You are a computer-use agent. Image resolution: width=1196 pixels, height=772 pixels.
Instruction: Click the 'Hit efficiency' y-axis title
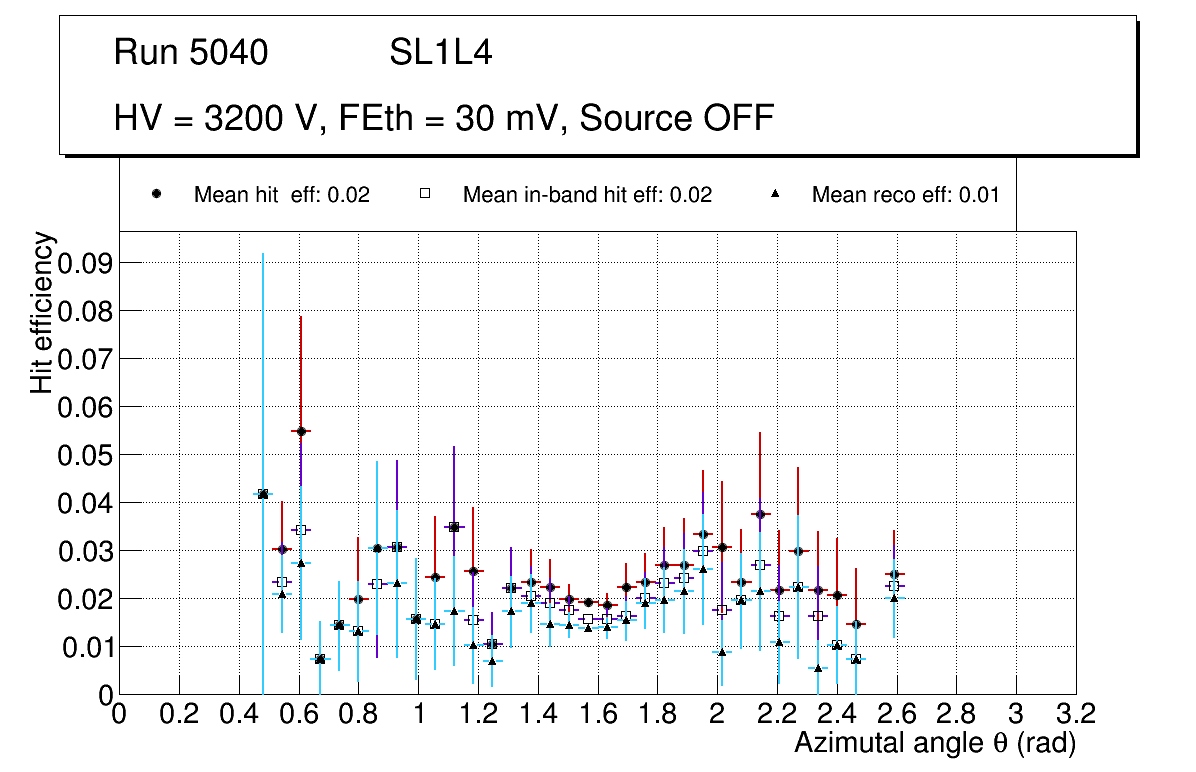pyautogui.click(x=42, y=312)
